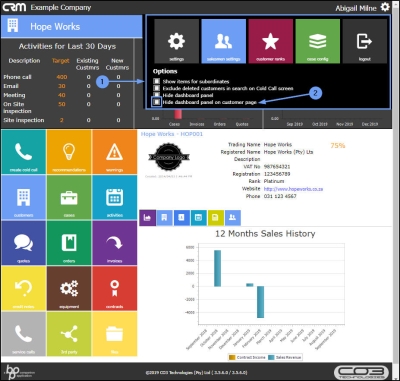Open the equipment gears tile
This screenshot has width=400, height=381.
(69, 288)
